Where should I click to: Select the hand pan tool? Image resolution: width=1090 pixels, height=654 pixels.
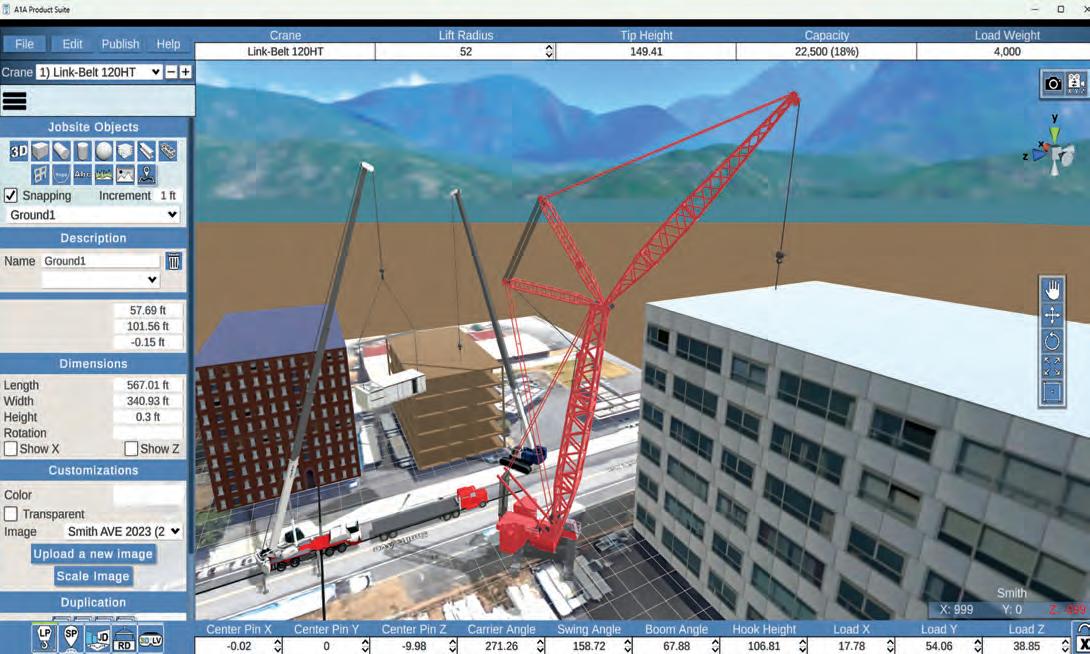[x=1052, y=290]
